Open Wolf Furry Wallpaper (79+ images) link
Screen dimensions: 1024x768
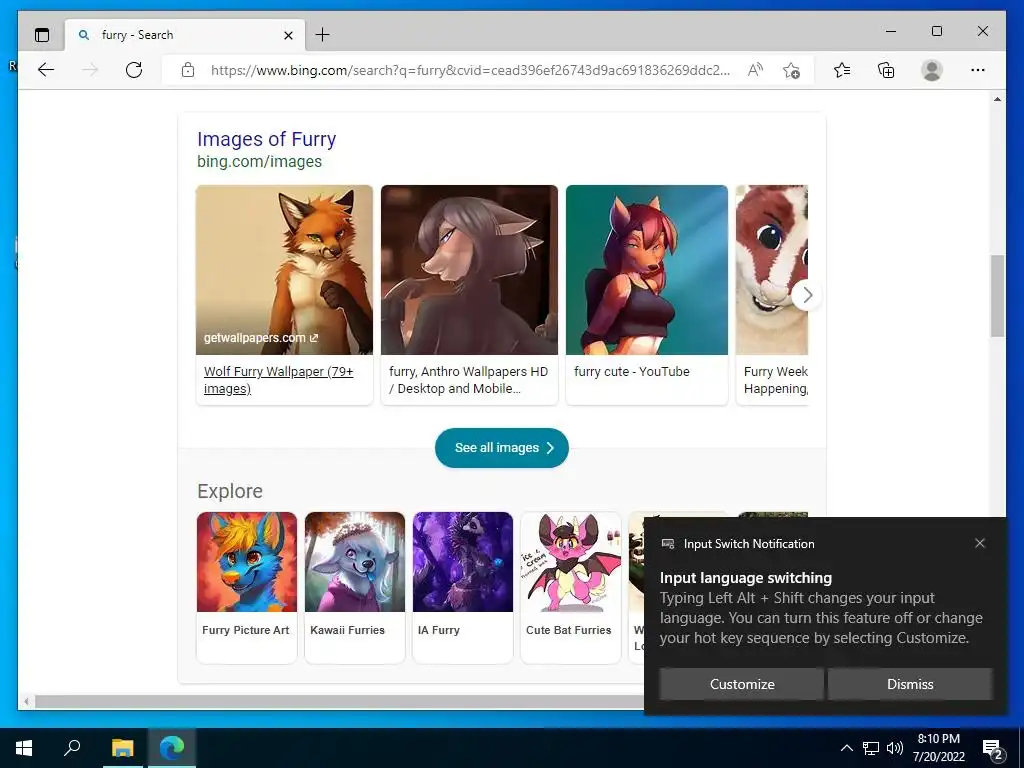[x=278, y=380]
